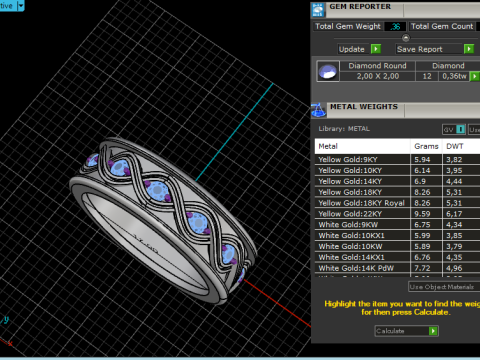This screenshot has height=360, width=480.
Task: Select the White Gold:14KX1 row
Action: pyautogui.click(x=397, y=257)
